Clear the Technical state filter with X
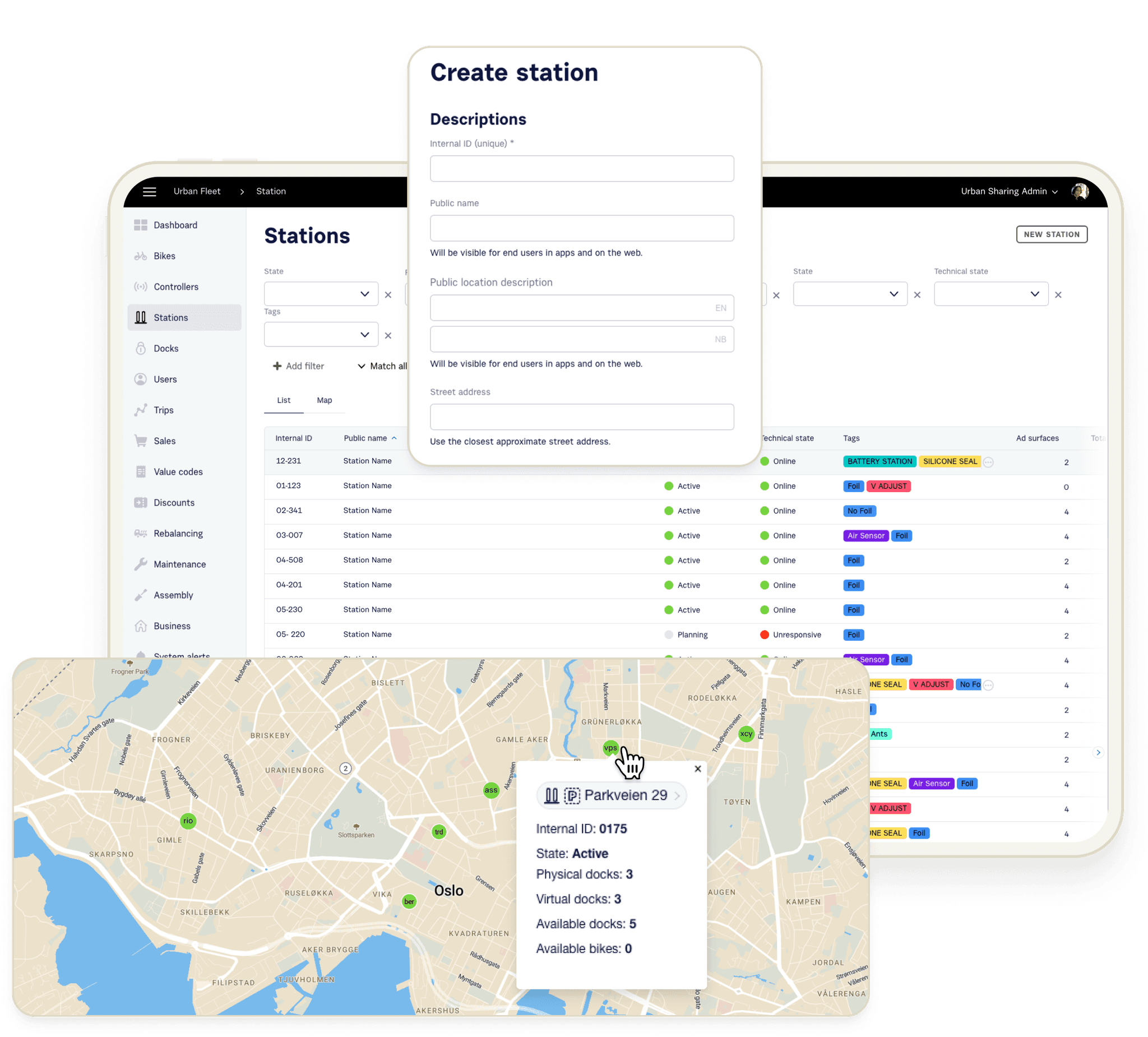 click(x=1058, y=294)
